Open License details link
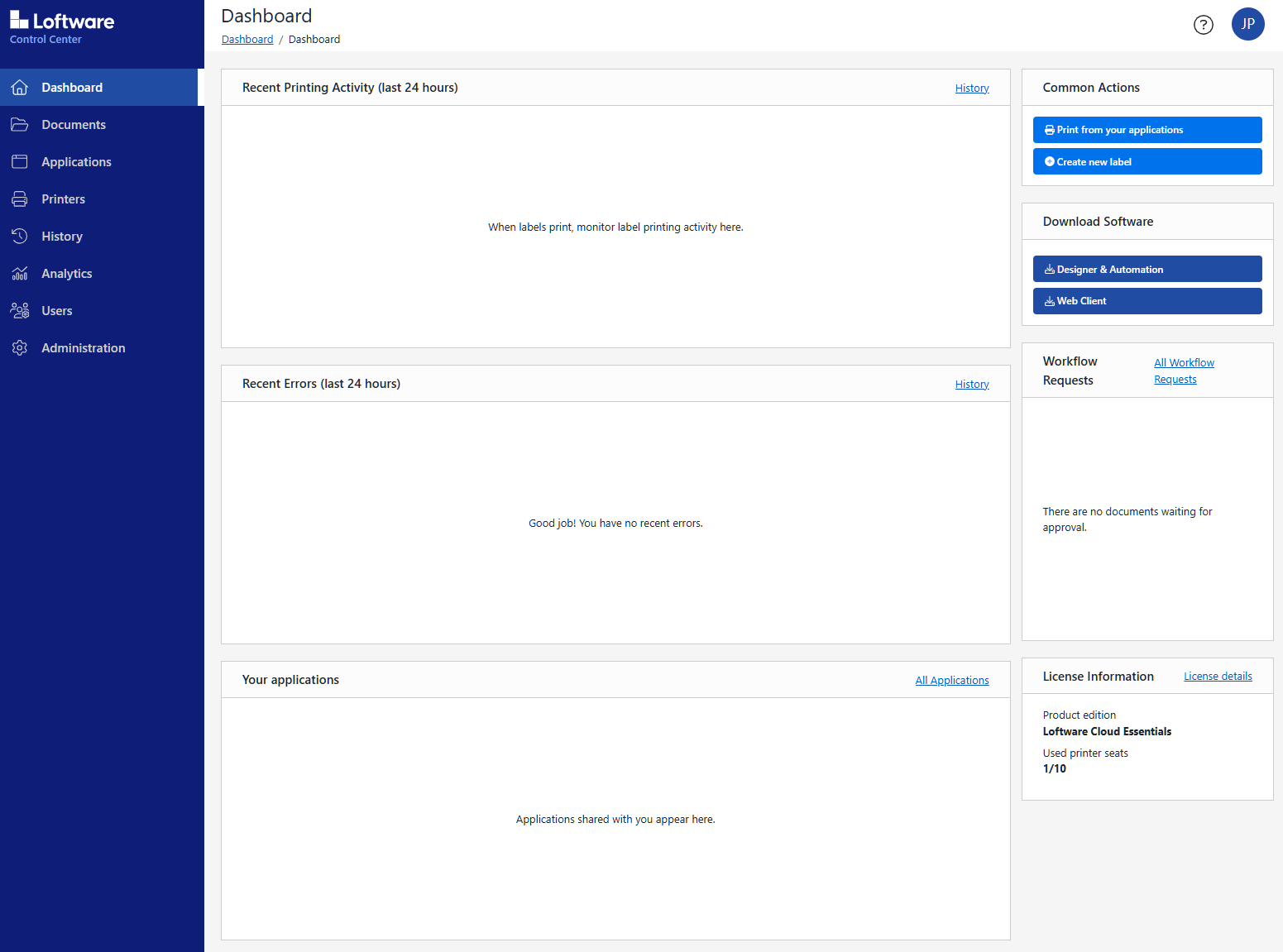 pyautogui.click(x=1217, y=676)
